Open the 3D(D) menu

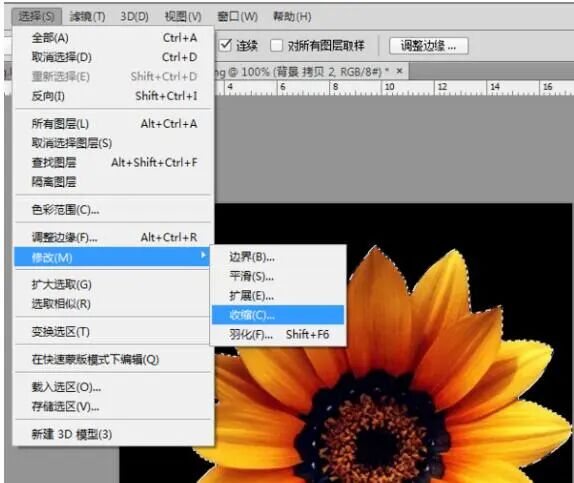[134, 16]
